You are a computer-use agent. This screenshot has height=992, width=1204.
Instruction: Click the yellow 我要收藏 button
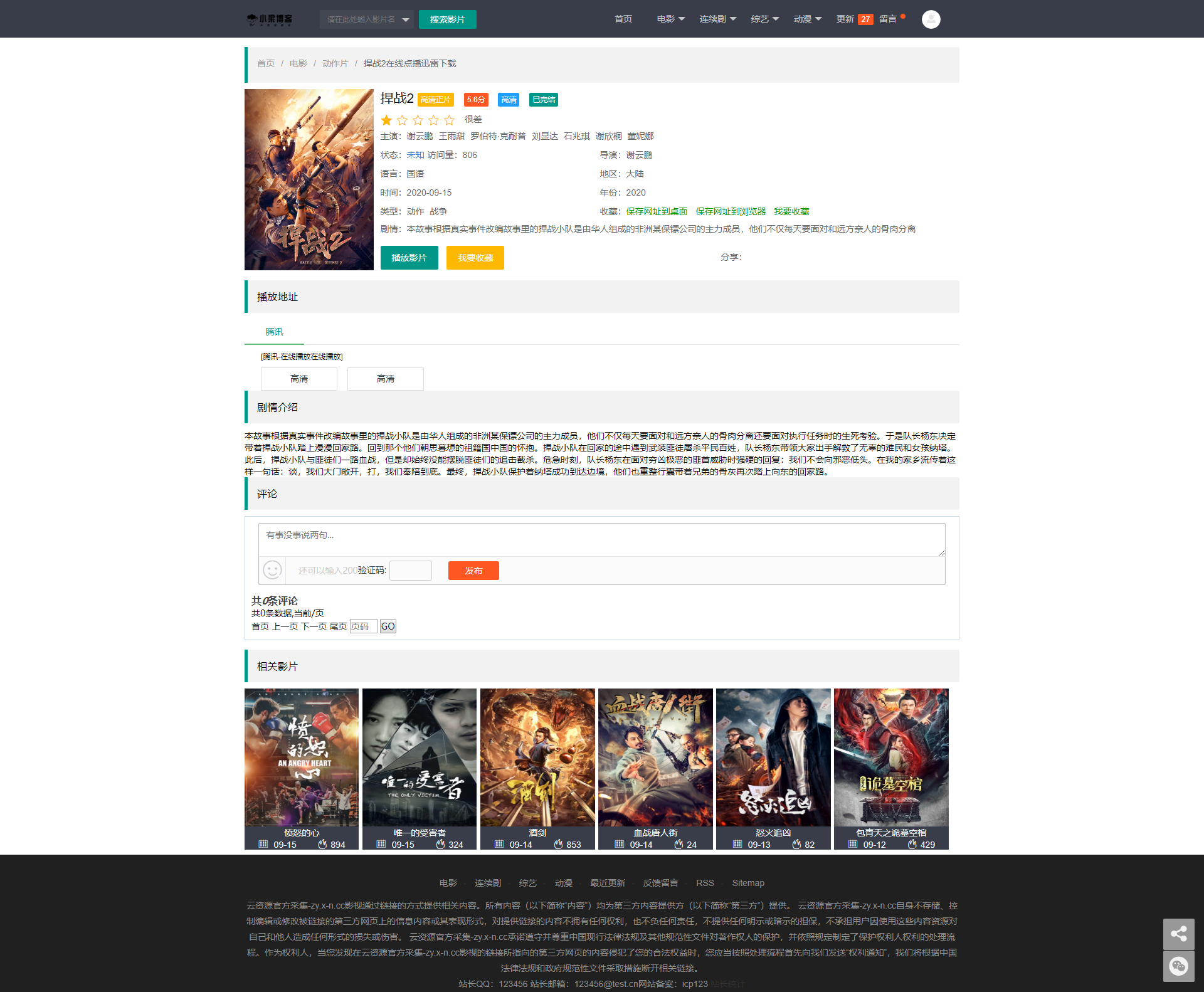(x=475, y=258)
